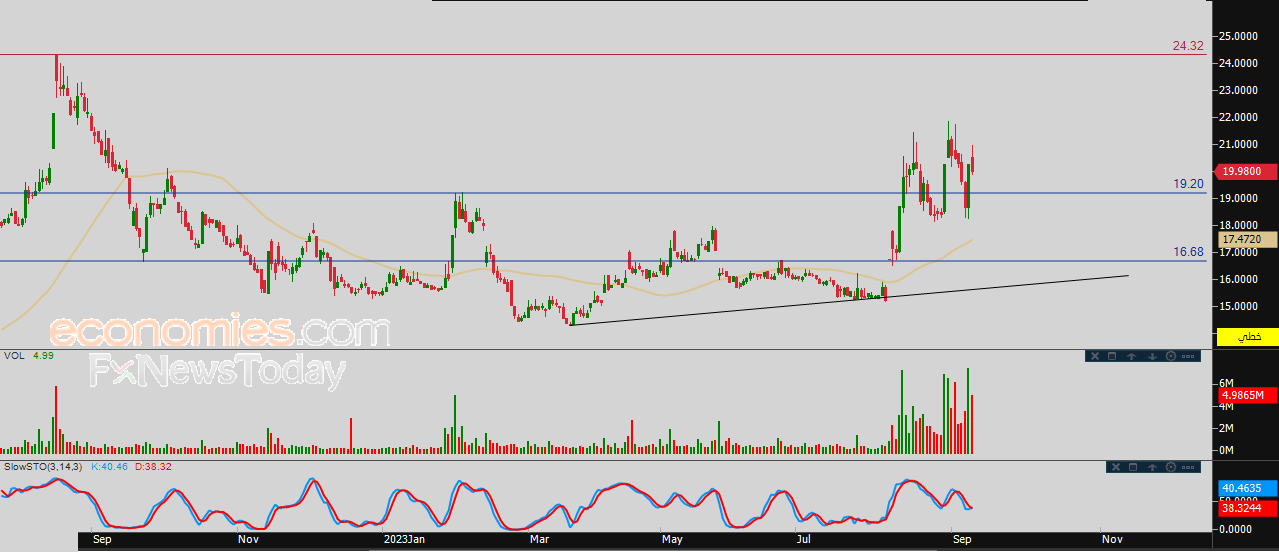Click the VOL value 4.99 readout
Viewport: 1279px width, 552px height.
point(42,356)
